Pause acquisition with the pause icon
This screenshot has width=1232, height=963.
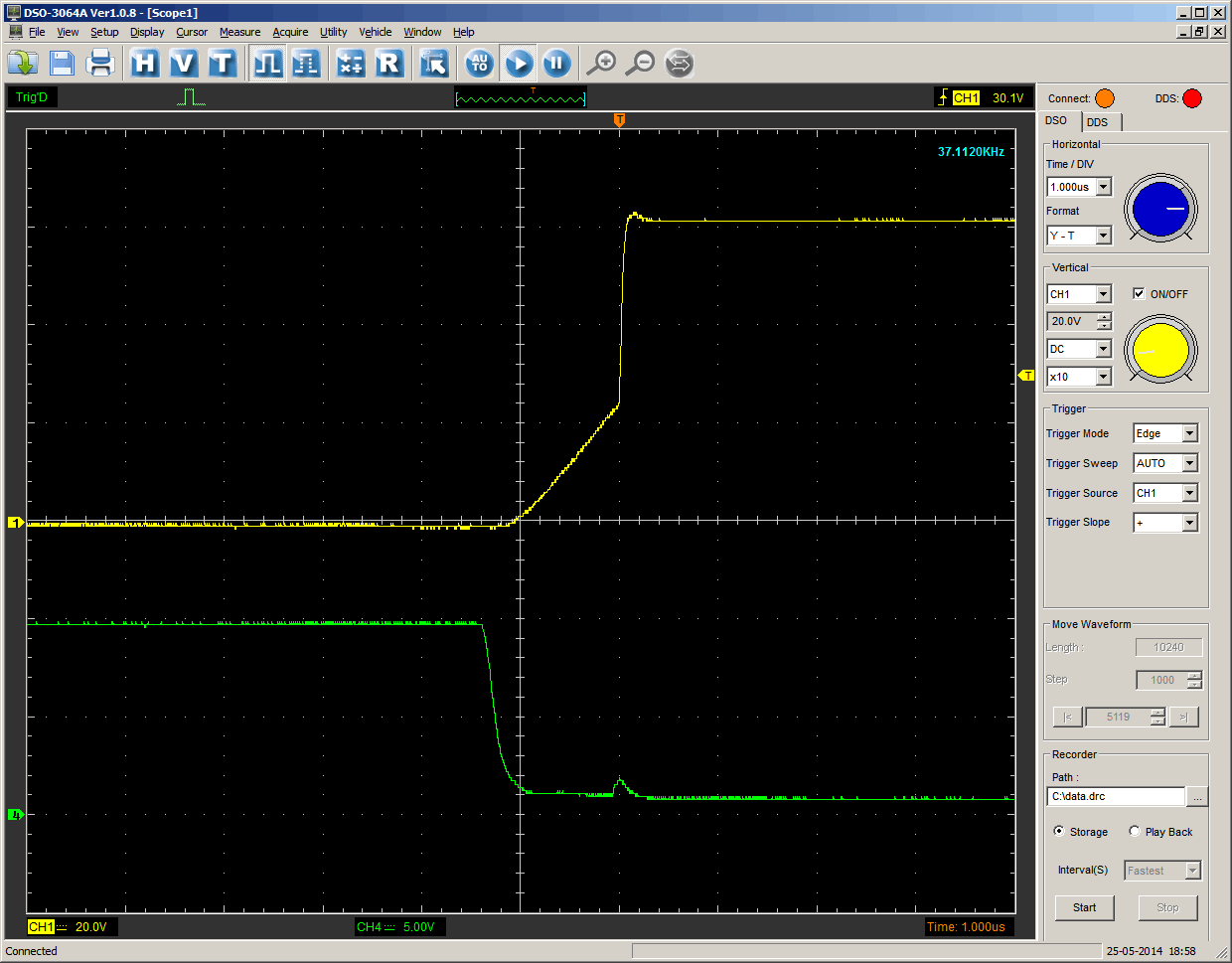(x=556, y=64)
